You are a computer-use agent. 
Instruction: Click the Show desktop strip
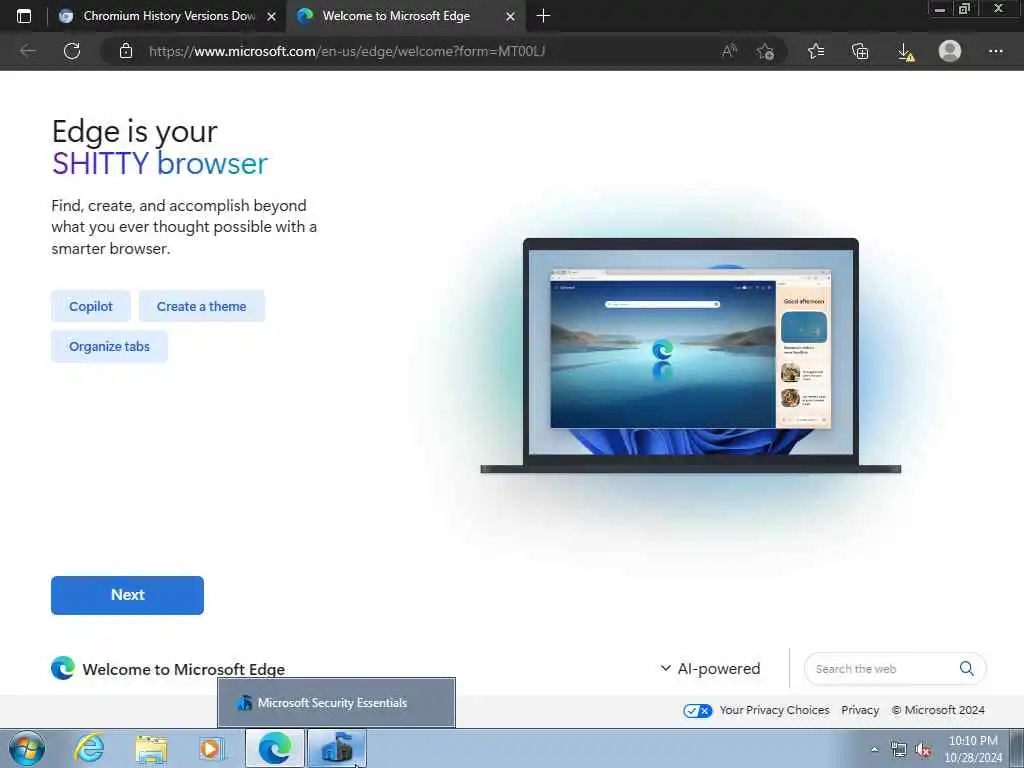tap(1018, 748)
